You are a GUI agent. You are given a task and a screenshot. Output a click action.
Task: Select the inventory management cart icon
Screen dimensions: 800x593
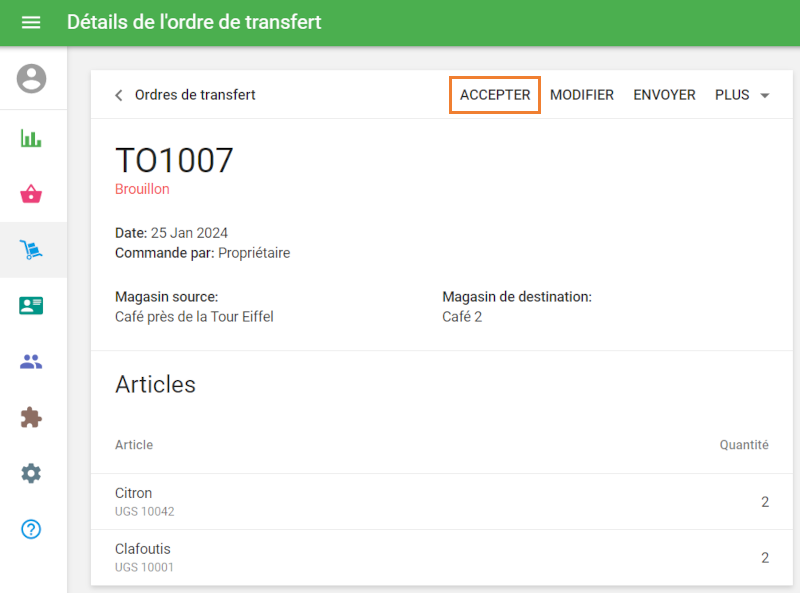(32, 250)
